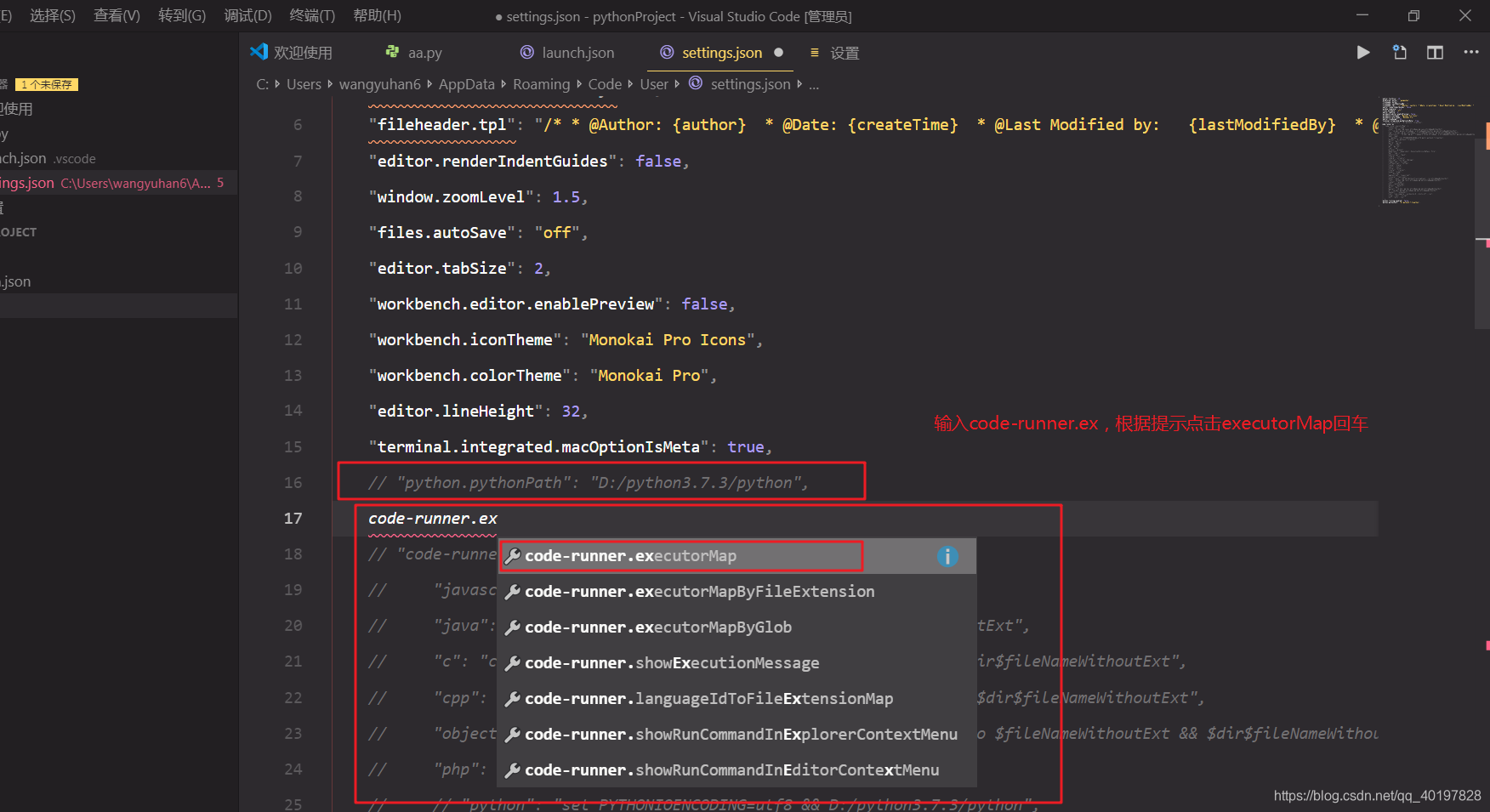Choose the code-runner.executorMapByGlob suggestion
This screenshot has width=1490, height=812.
(736, 627)
